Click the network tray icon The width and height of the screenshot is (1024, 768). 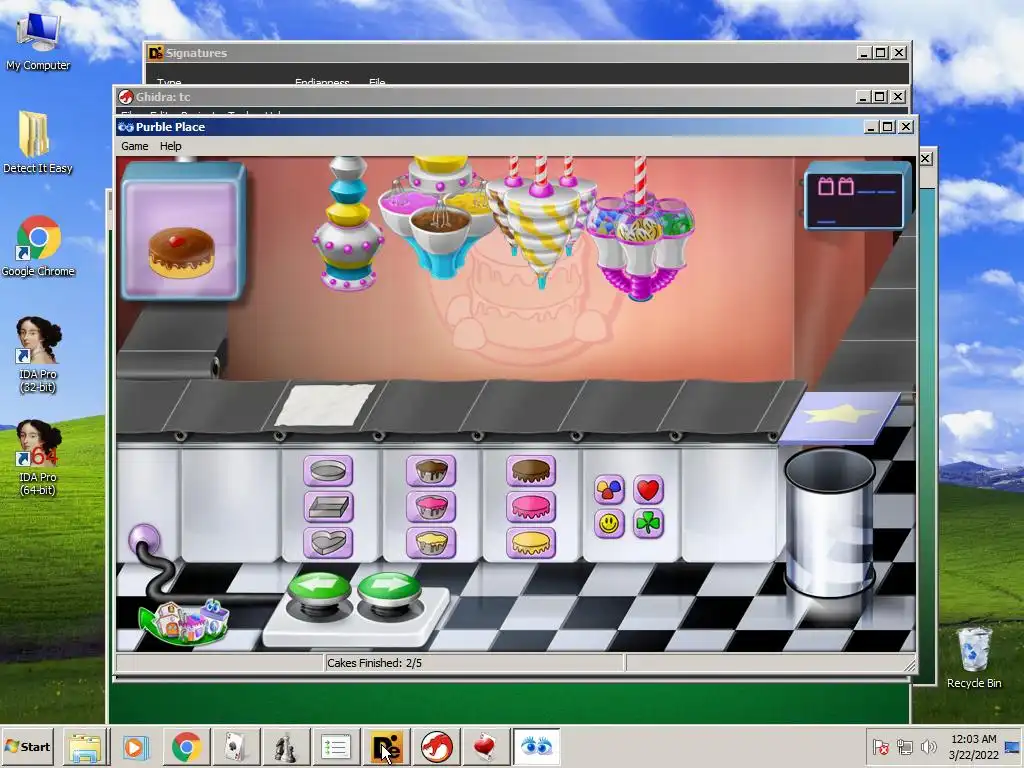point(904,746)
